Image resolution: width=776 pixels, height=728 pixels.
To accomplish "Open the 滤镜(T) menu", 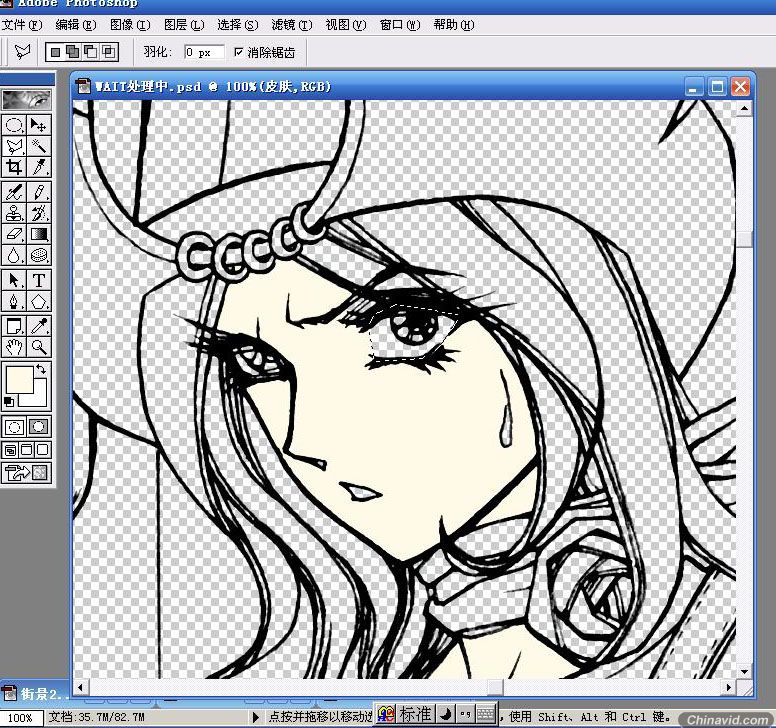I will 291,25.
